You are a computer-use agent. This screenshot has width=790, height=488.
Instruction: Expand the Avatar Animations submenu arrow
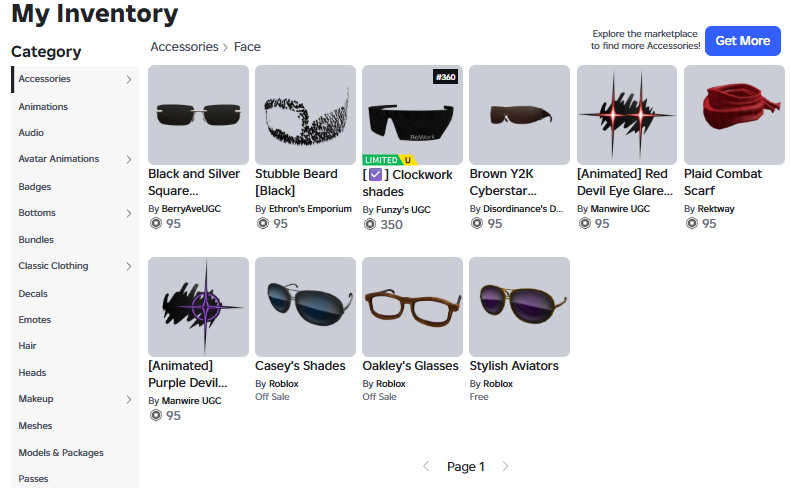tap(129, 159)
